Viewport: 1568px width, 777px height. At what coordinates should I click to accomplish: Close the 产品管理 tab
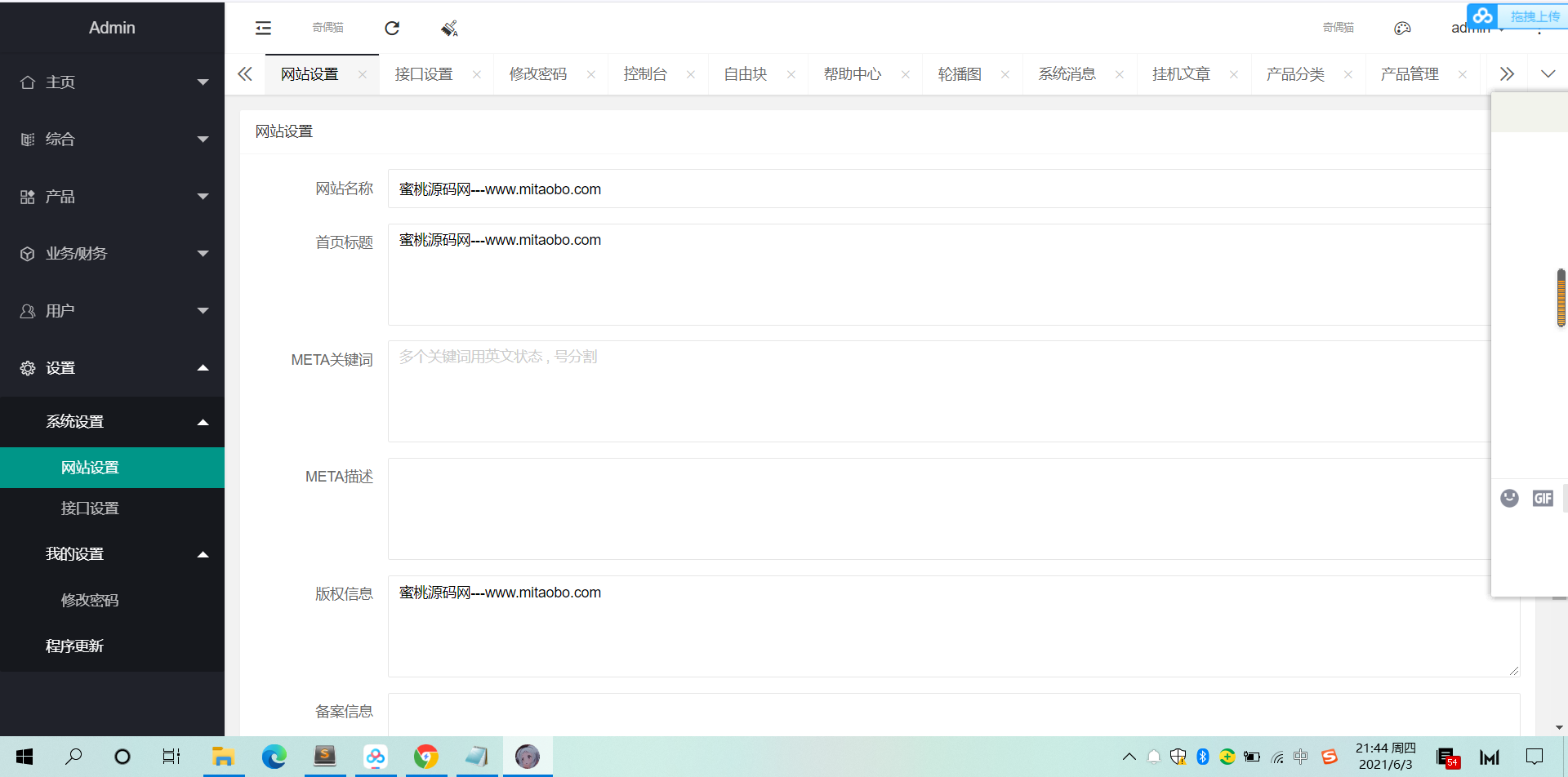click(x=1463, y=74)
